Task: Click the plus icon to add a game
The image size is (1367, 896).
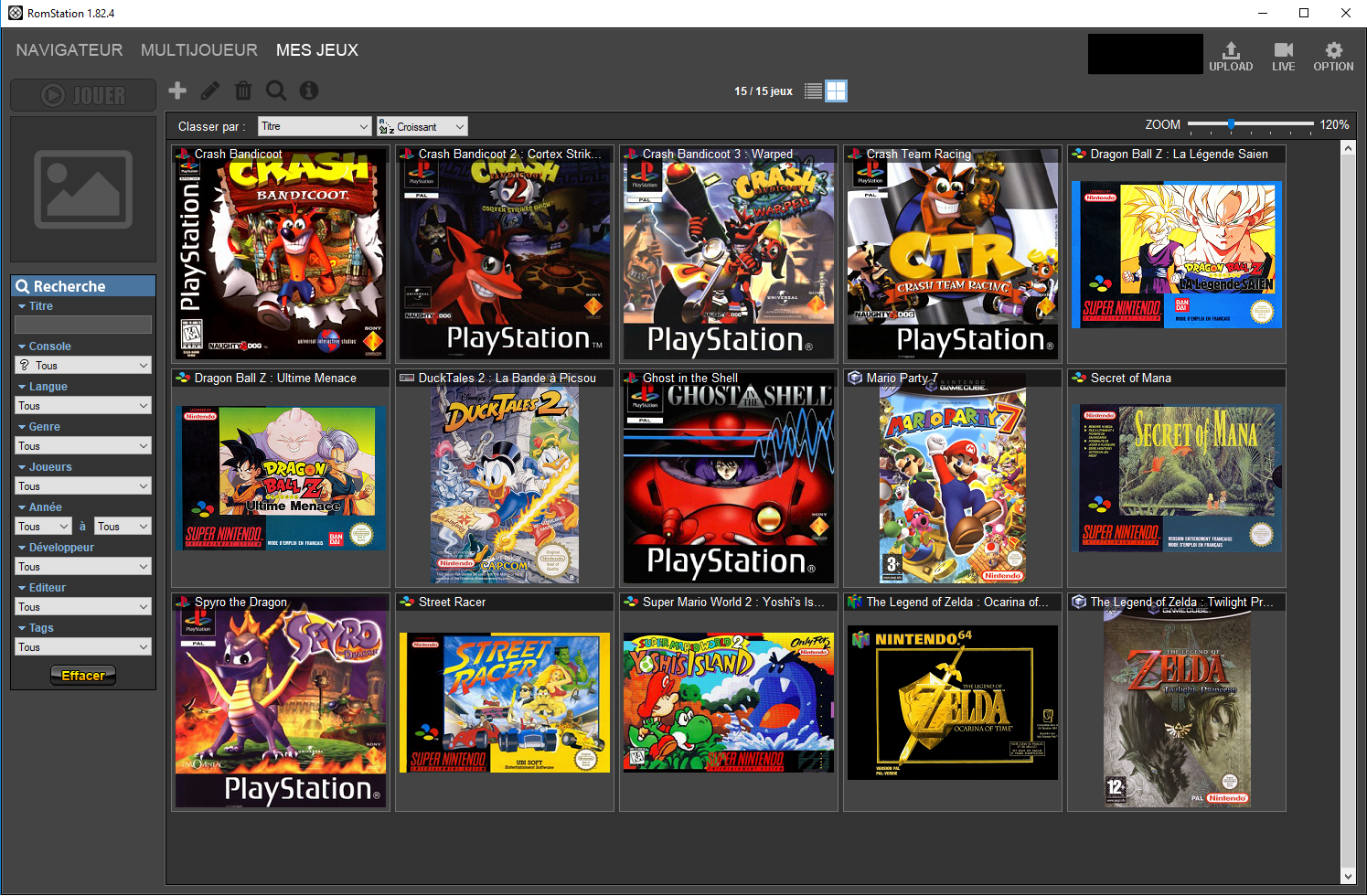Action: pyautogui.click(x=177, y=91)
